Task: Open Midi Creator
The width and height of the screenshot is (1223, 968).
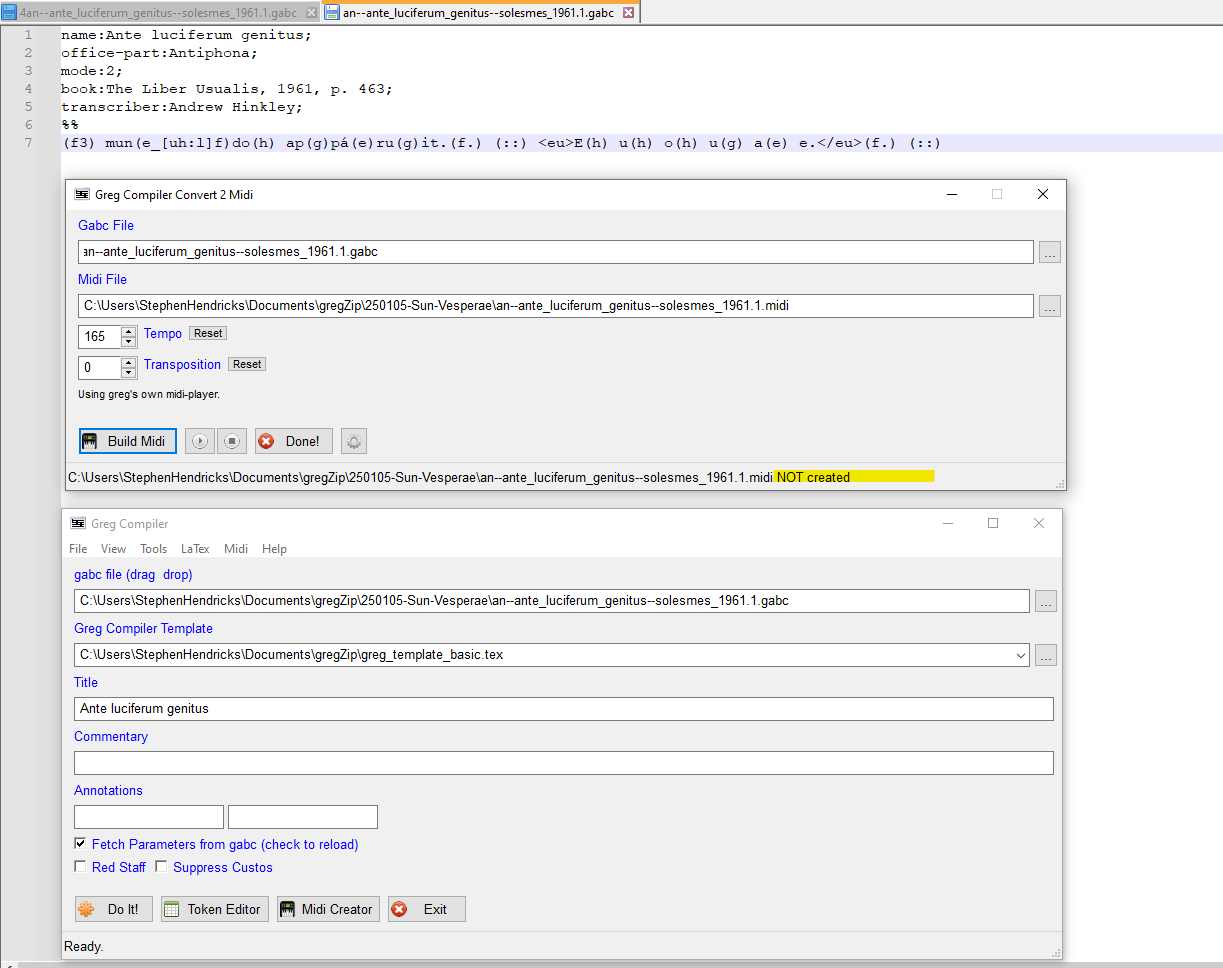Action: pyautogui.click(x=328, y=909)
